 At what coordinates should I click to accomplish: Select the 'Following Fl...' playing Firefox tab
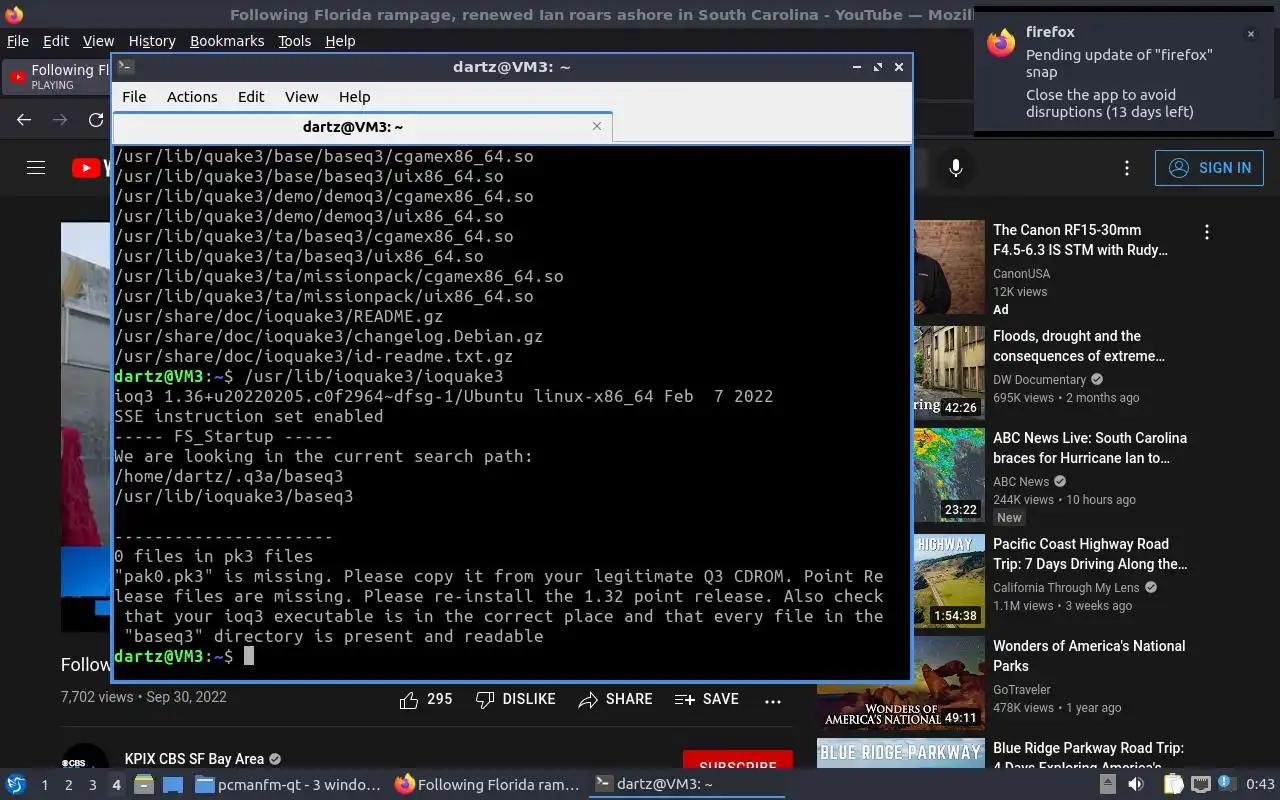coord(58,77)
